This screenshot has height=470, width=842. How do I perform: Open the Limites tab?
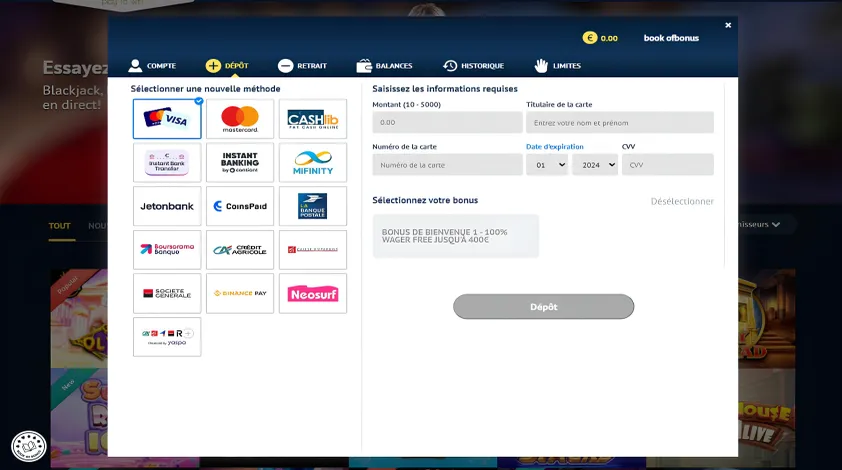click(x=557, y=66)
